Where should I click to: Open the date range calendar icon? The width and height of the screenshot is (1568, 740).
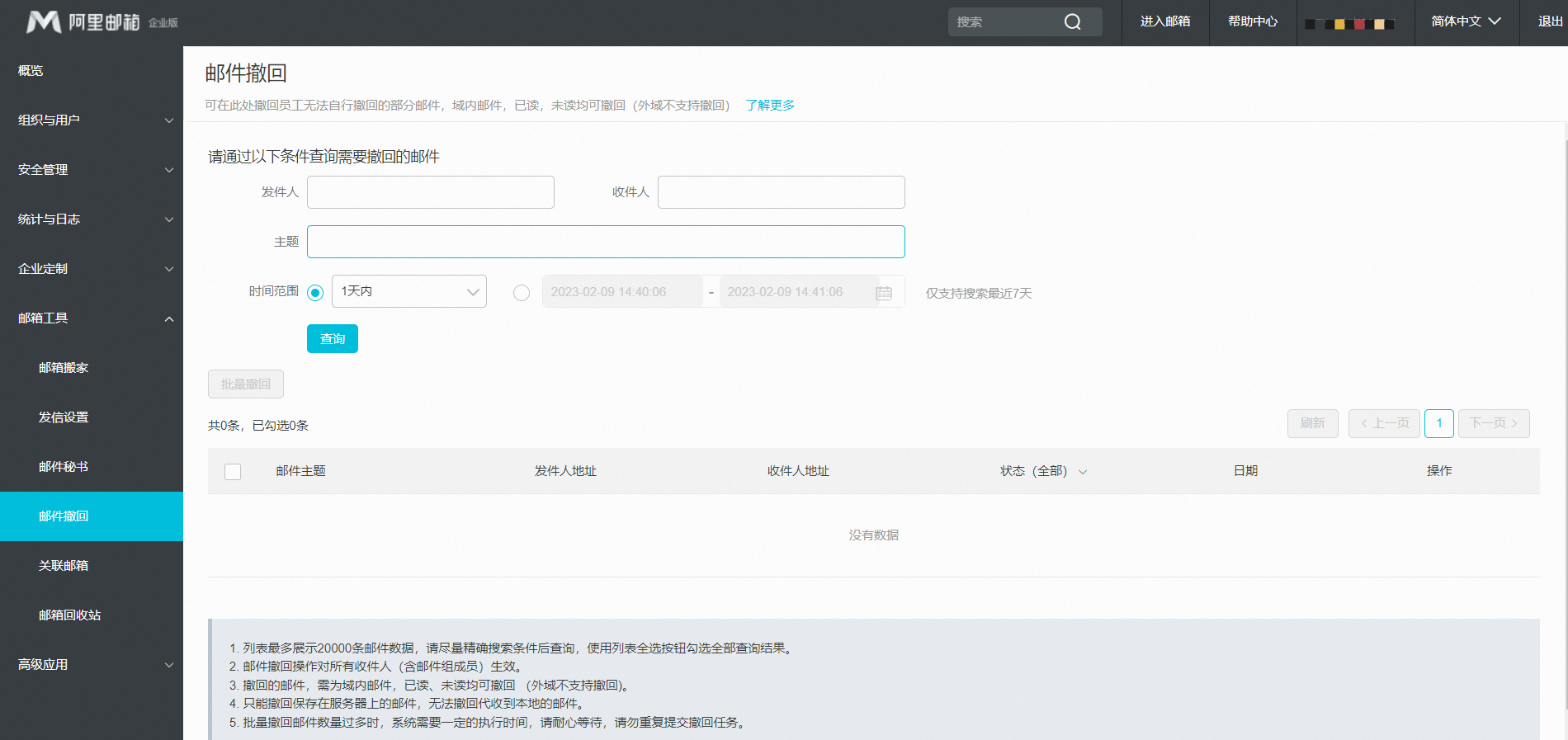[883, 293]
